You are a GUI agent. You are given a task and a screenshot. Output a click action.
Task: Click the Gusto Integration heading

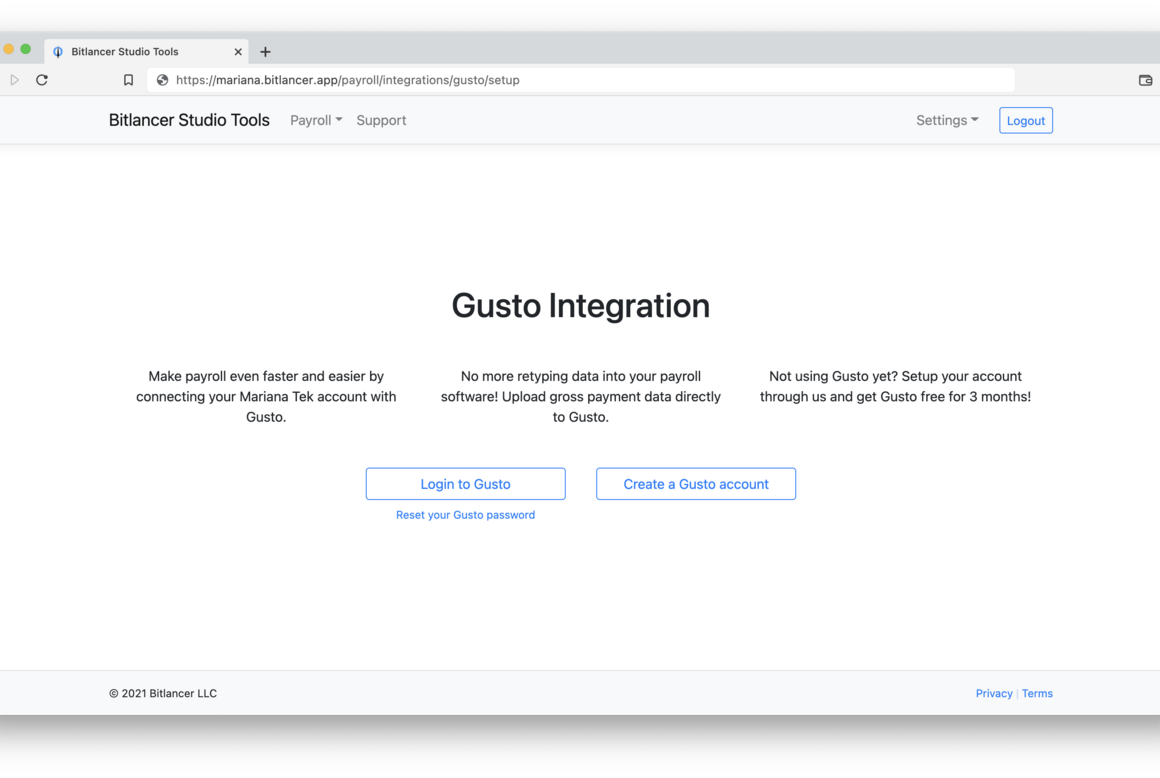coord(581,305)
